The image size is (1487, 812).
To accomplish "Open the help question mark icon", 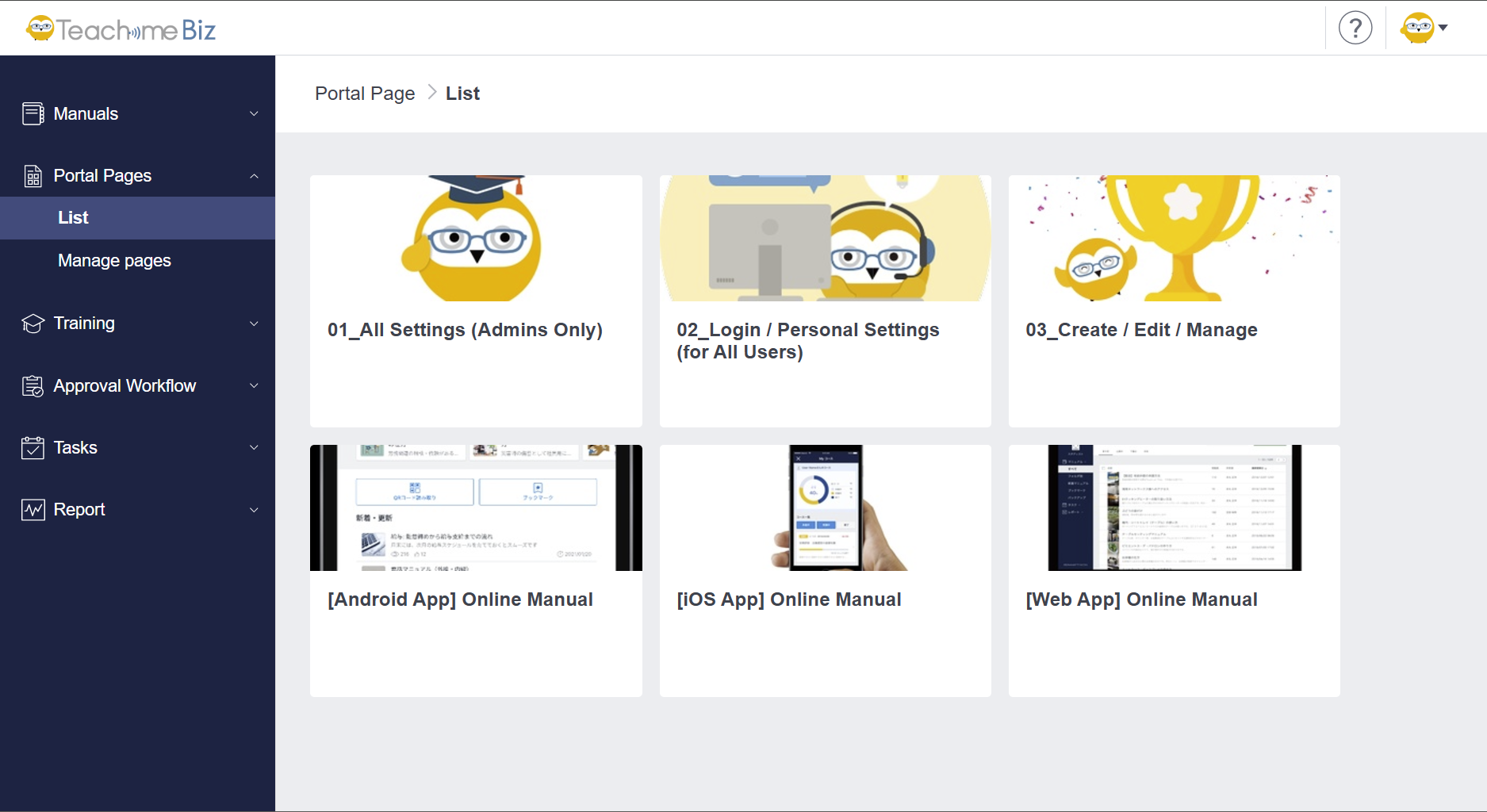I will (1355, 29).
